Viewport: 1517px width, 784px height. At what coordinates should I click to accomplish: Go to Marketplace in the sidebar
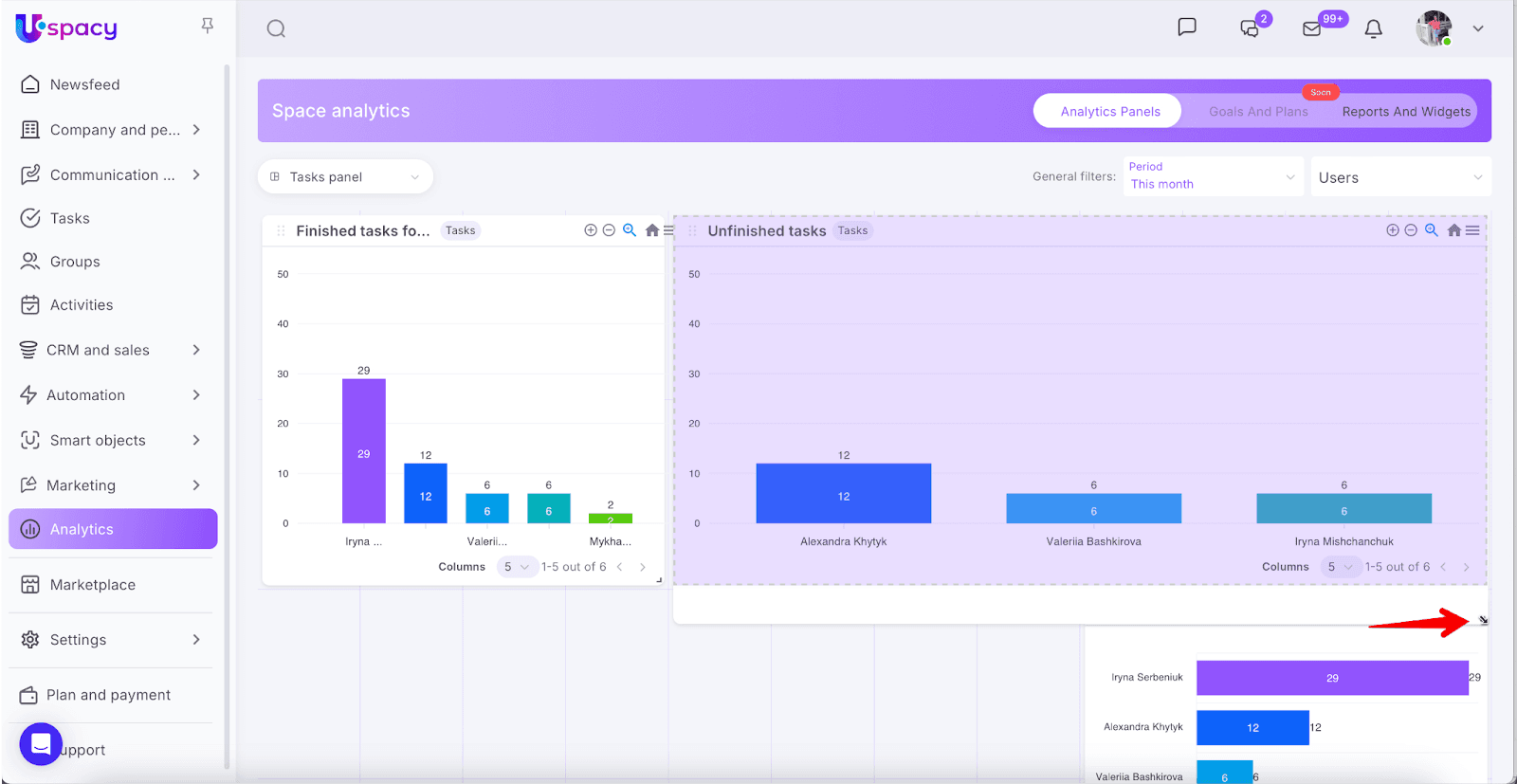pos(93,585)
